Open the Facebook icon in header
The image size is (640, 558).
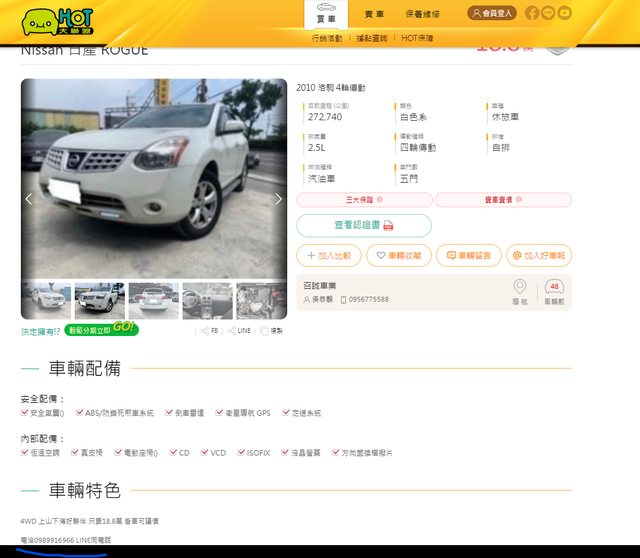(x=532, y=13)
